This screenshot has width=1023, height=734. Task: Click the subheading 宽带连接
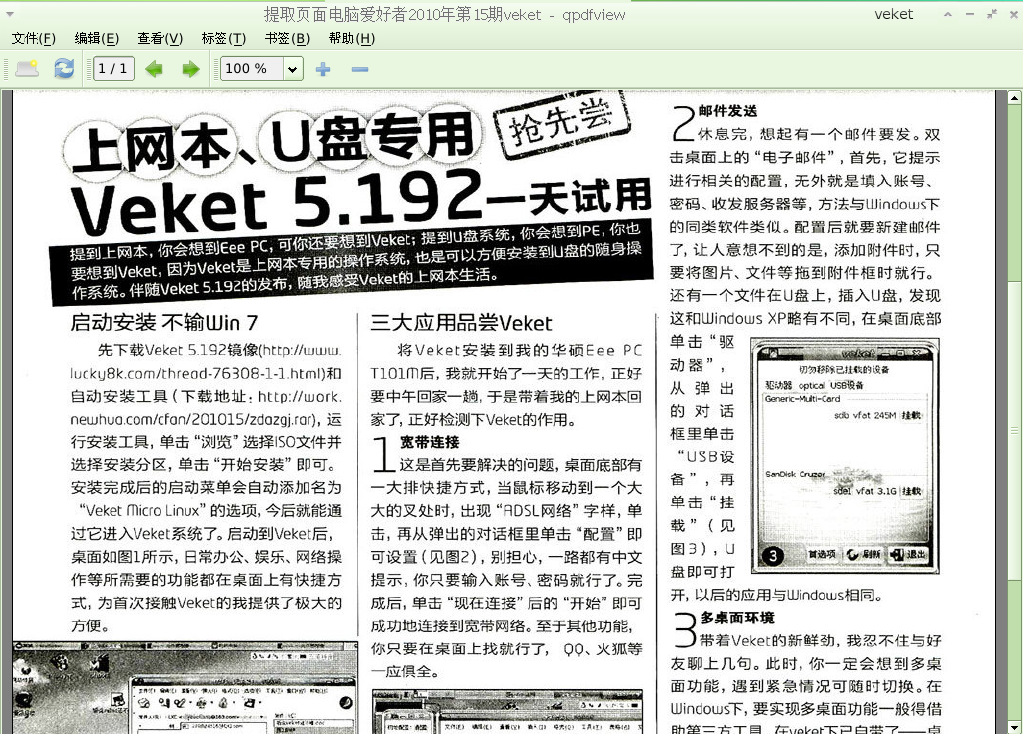click(x=429, y=442)
